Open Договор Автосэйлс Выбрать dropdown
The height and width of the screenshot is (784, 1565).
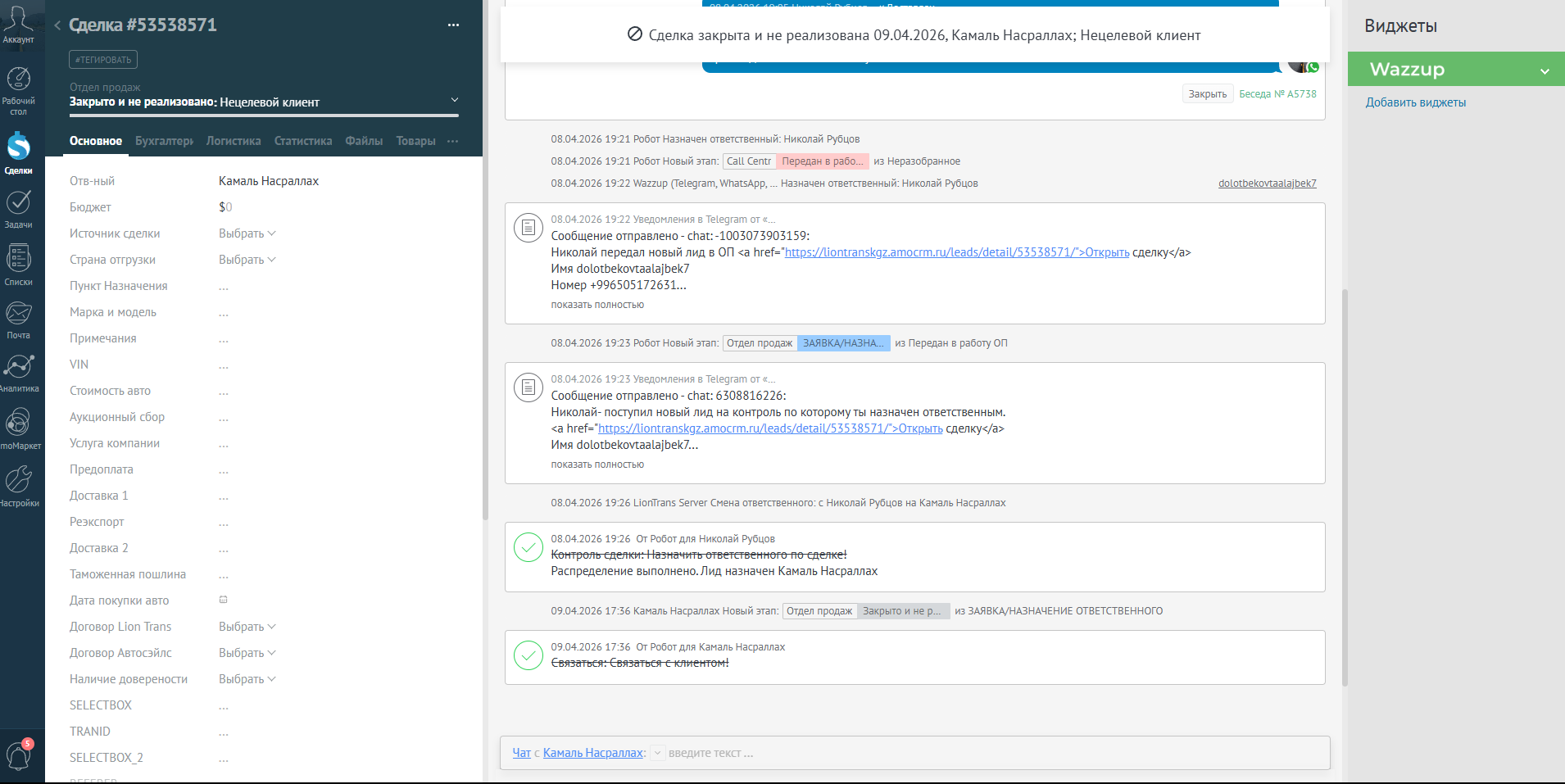[247, 653]
